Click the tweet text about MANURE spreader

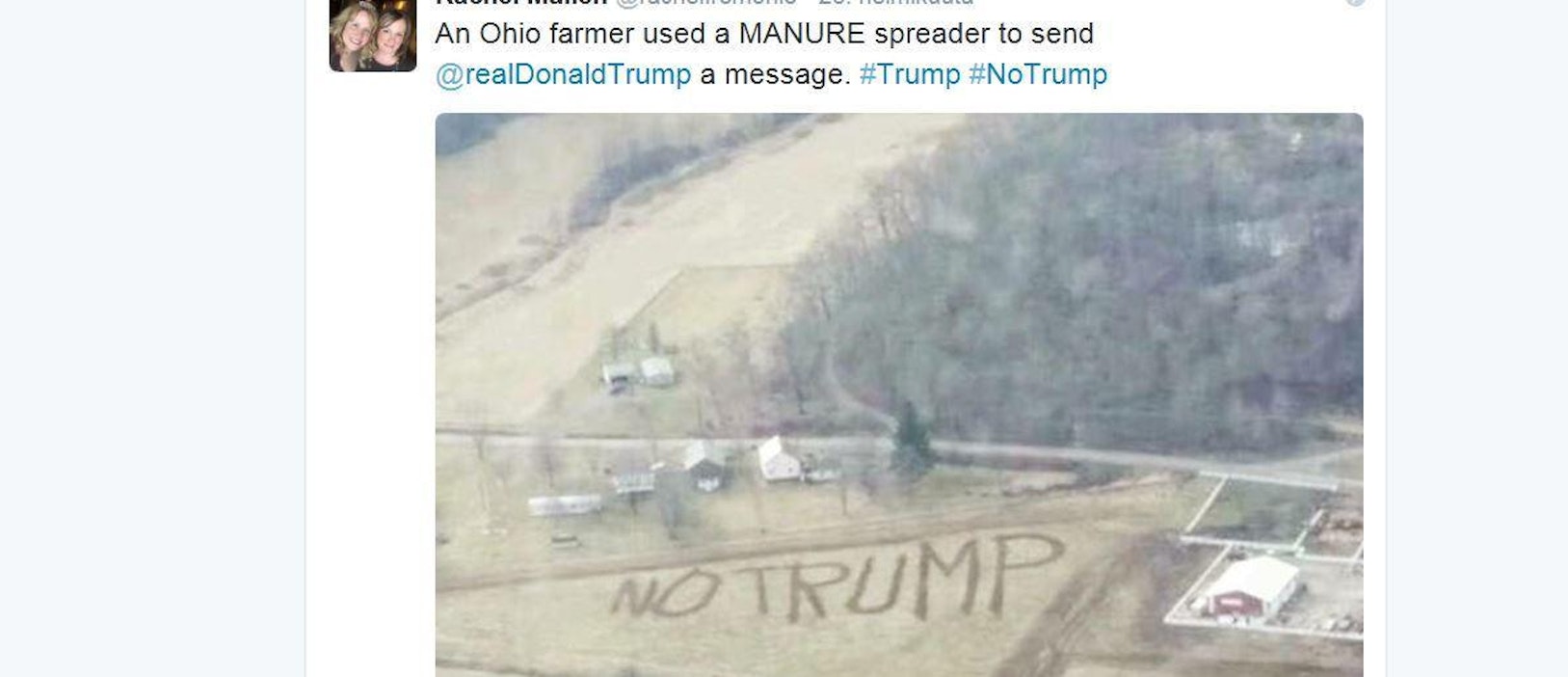[x=771, y=54]
